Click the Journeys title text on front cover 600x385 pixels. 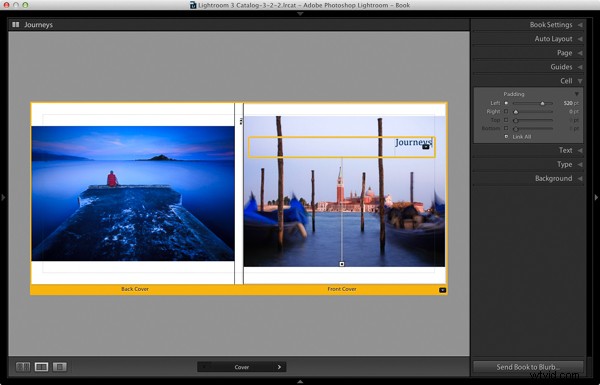pyautogui.click(x=413, y=142)
